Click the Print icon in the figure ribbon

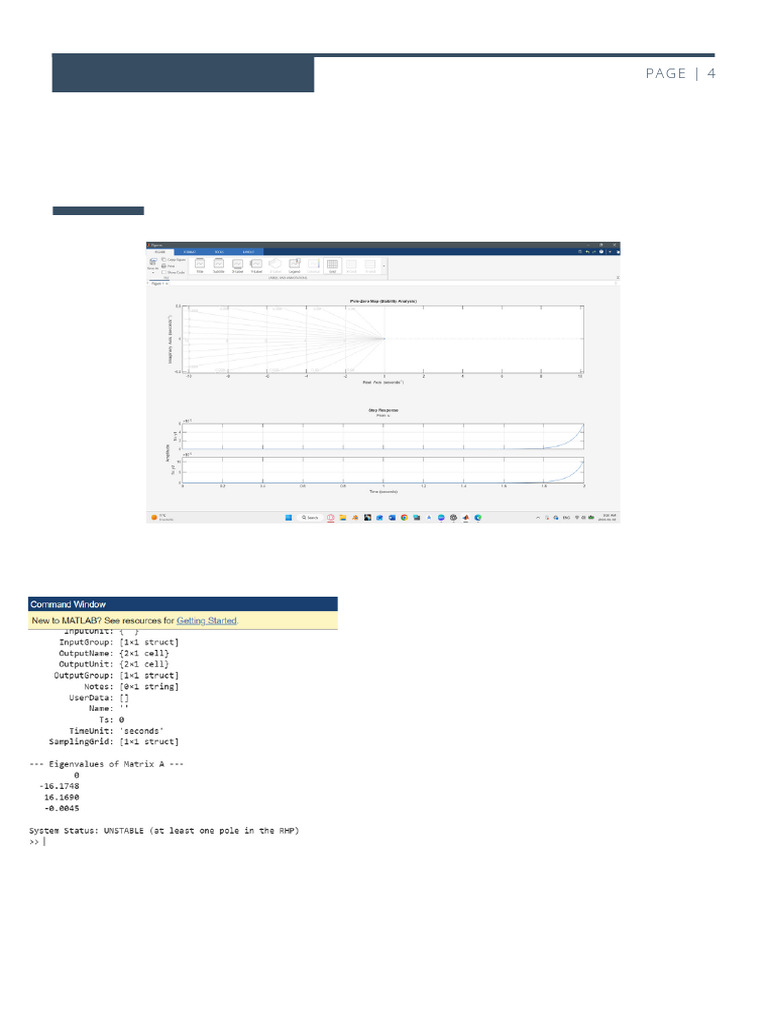[x=164, y=266]
